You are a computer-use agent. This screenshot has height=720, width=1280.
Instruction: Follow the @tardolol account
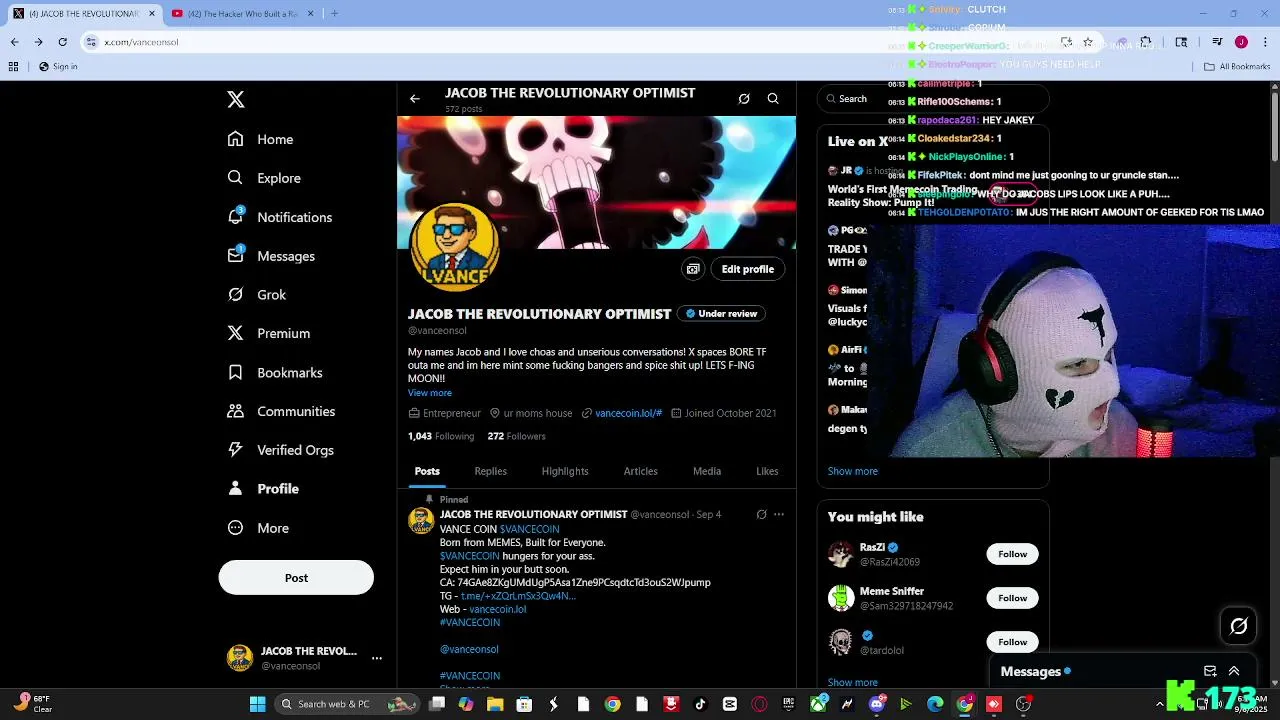(1012, 642)
